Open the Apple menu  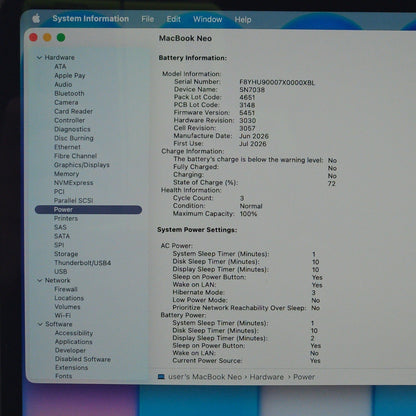tap(36, 18)
